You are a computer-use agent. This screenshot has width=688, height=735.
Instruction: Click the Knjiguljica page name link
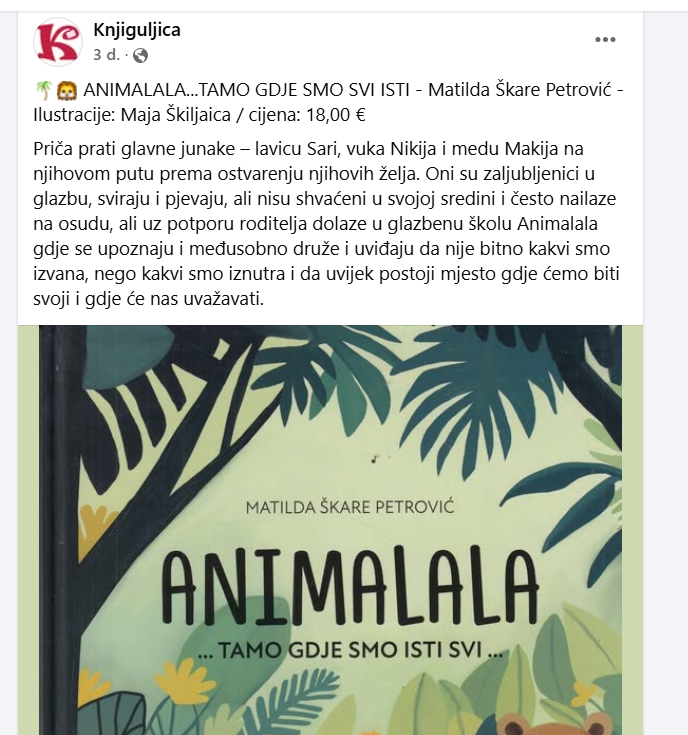click(x=136, y=30)
